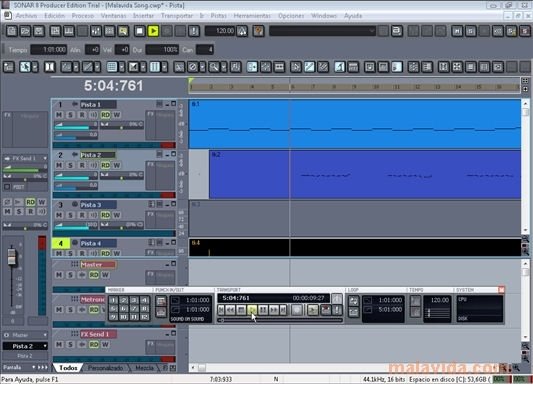Click the pause button in transport panel
Screen dimensions: 533x399
[263, 310]
